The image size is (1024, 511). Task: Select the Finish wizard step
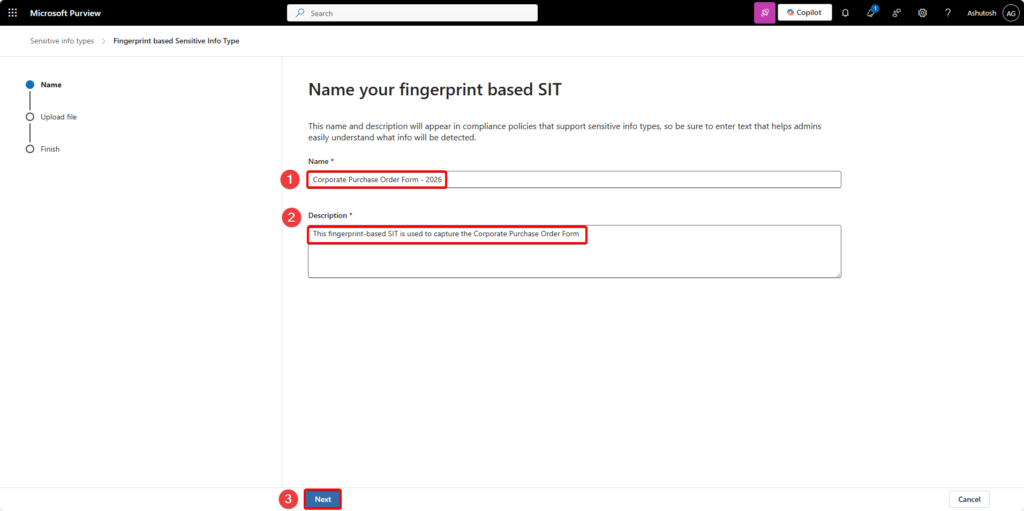pos(50,149)
